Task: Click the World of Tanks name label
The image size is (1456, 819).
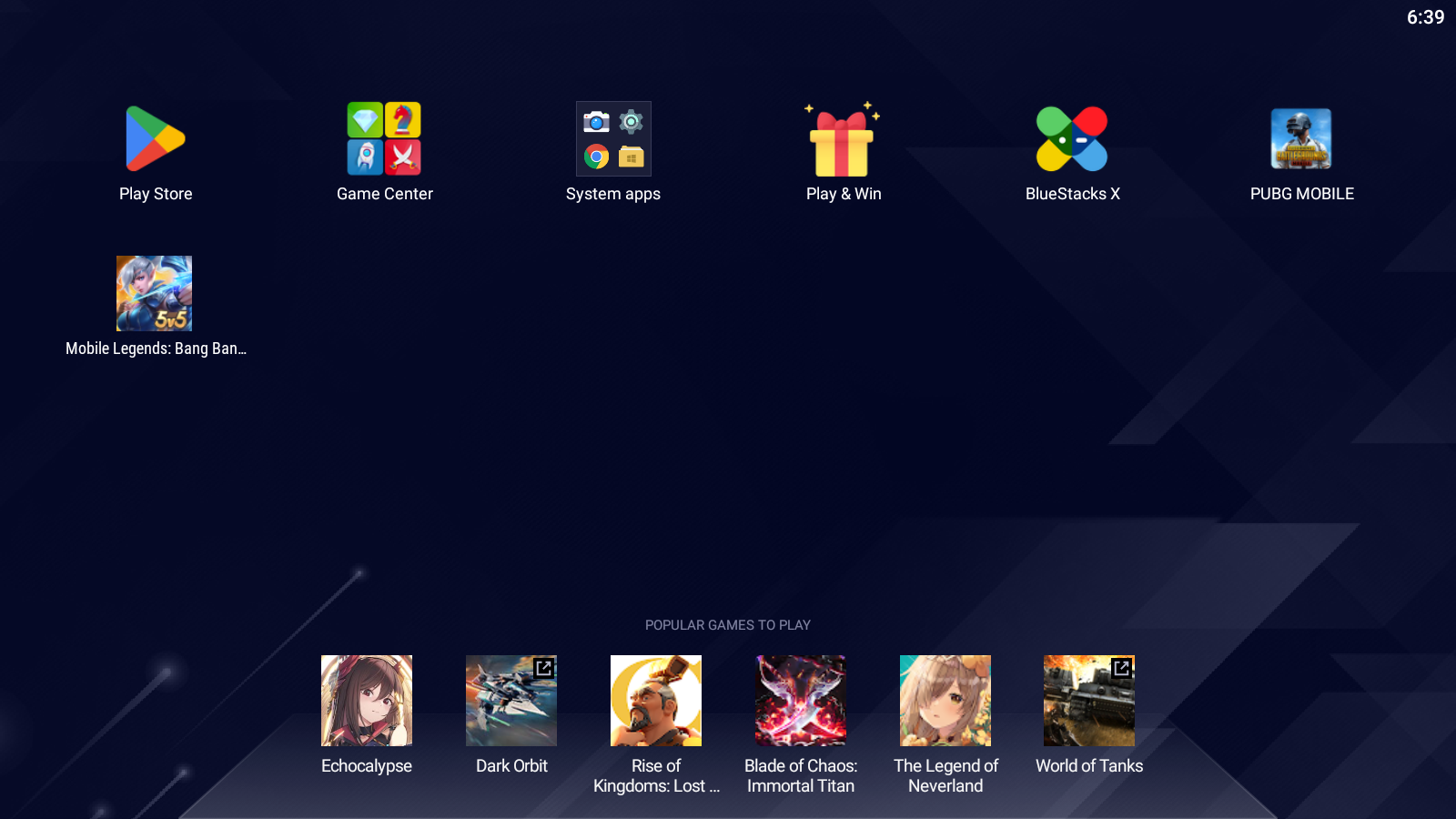Action: coord(1089,766)
